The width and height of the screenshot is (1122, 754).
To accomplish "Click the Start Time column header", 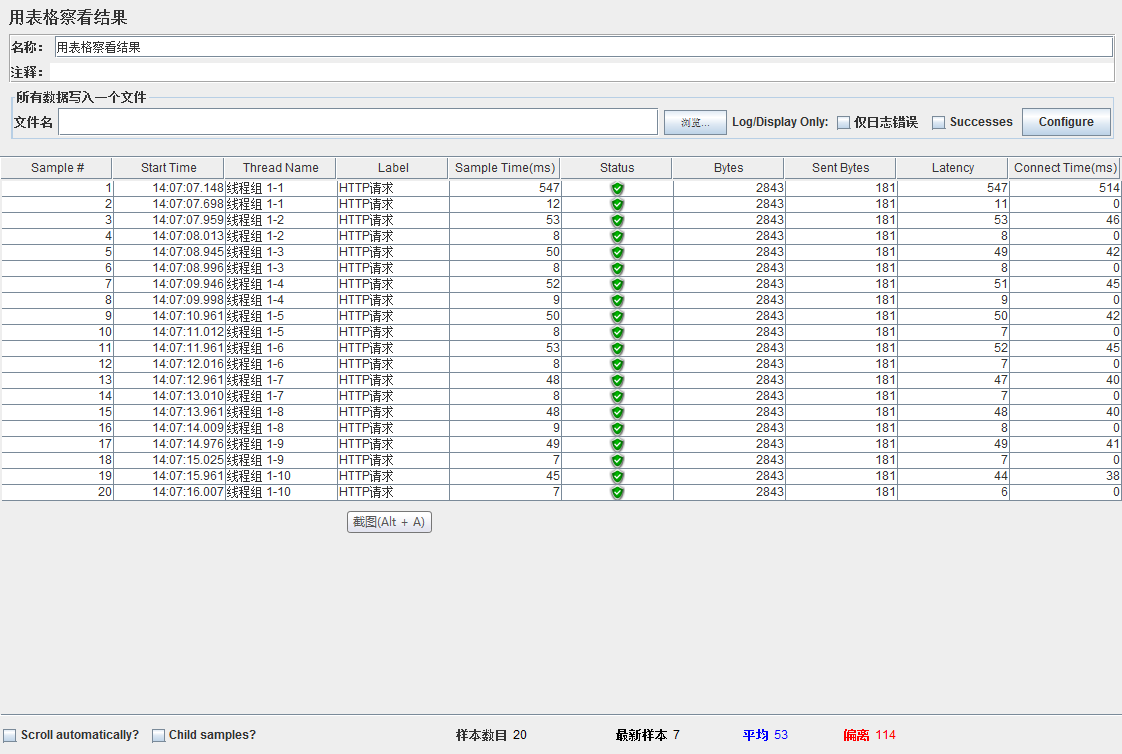I will pos(168,168).
